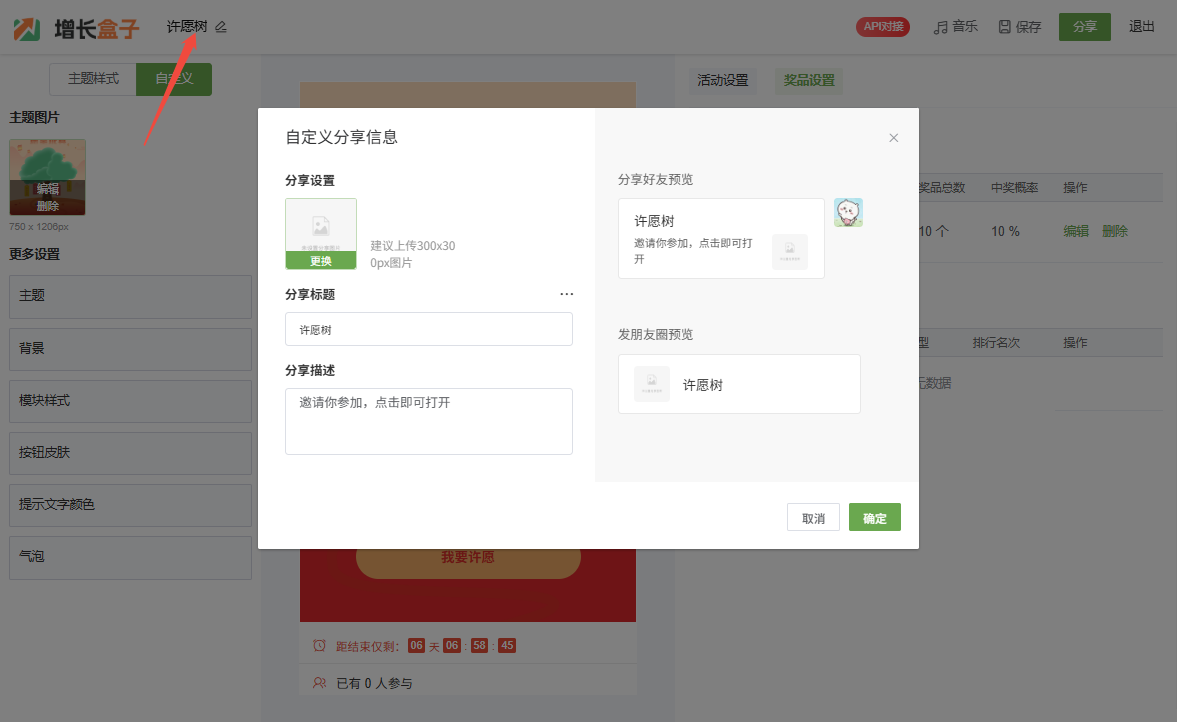Click 更换 to replace share image
The height and width of the screenshot is (722, 1177).
point(320,261)
